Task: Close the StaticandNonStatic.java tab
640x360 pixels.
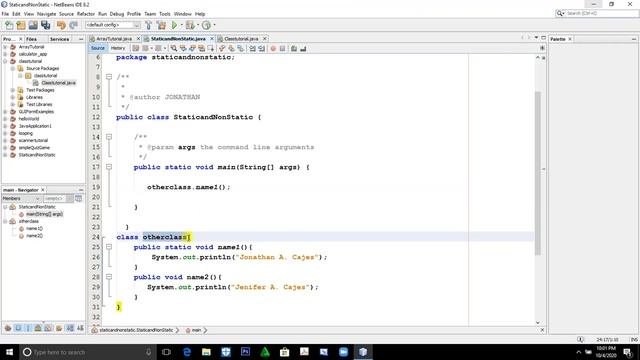Action: pos(212,39)
